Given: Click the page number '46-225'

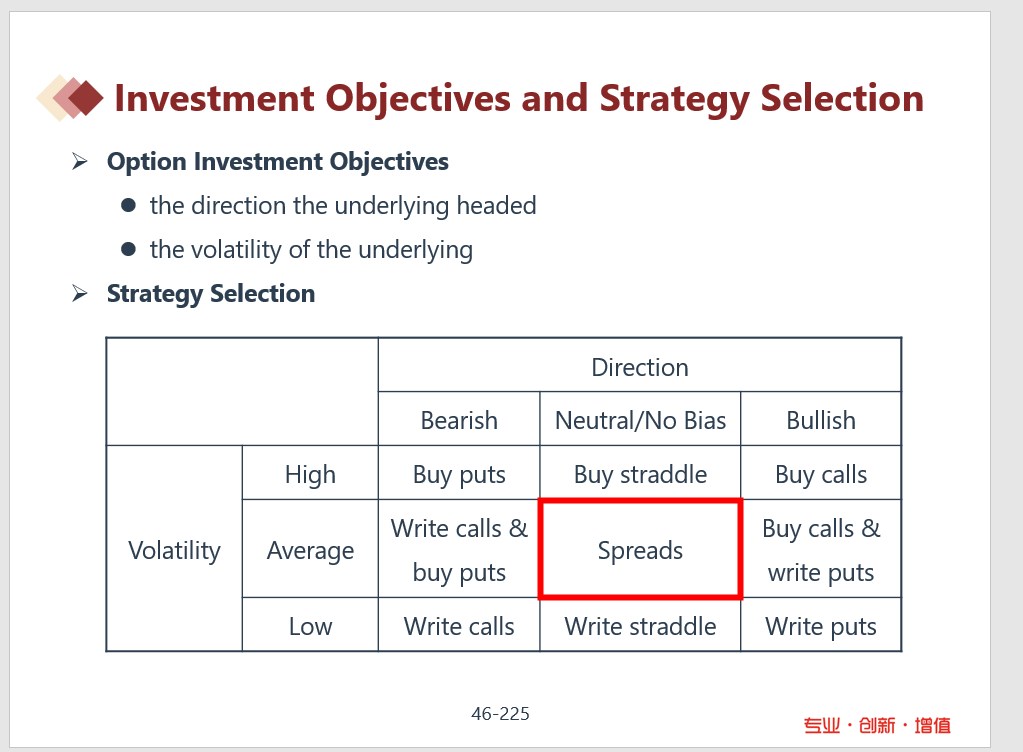Looking at the screenshot, I should 500,714.
